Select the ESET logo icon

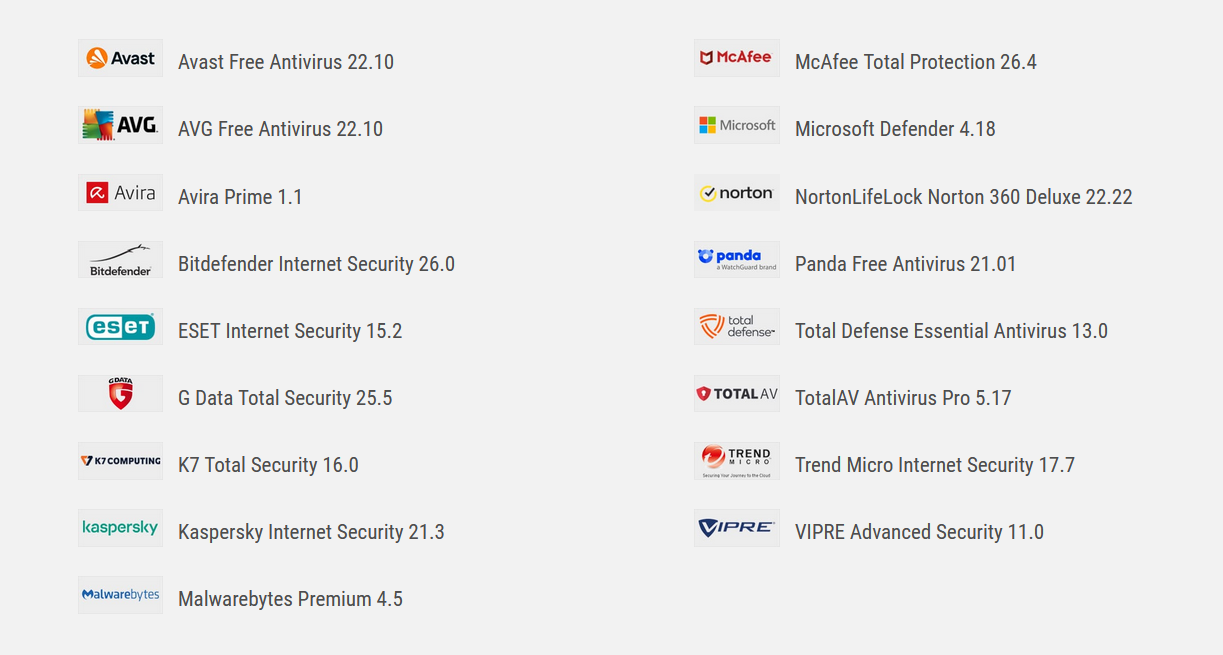pyautogui.click(x=120, y=327)
